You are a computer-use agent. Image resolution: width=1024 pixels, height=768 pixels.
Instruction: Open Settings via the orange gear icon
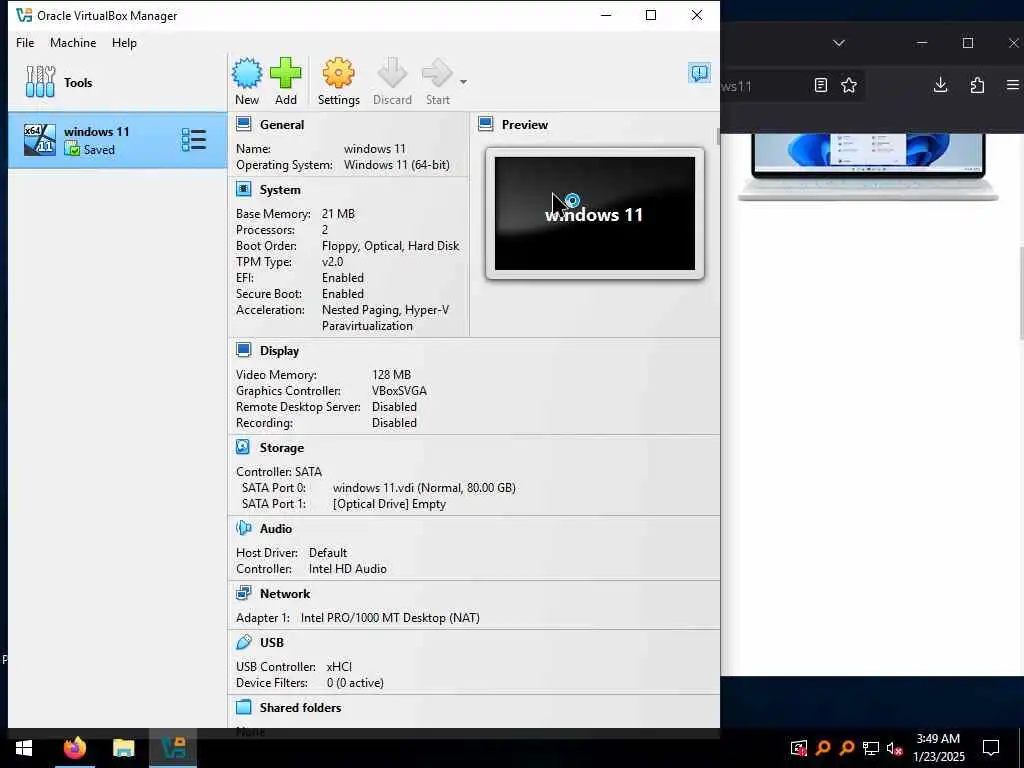[x=338, y=73]
